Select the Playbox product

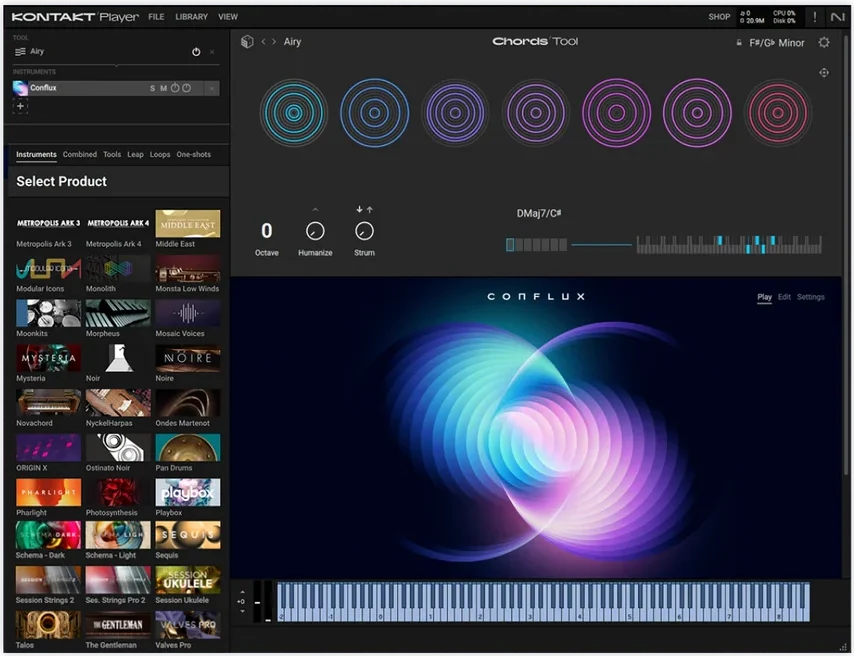(188, 497)
